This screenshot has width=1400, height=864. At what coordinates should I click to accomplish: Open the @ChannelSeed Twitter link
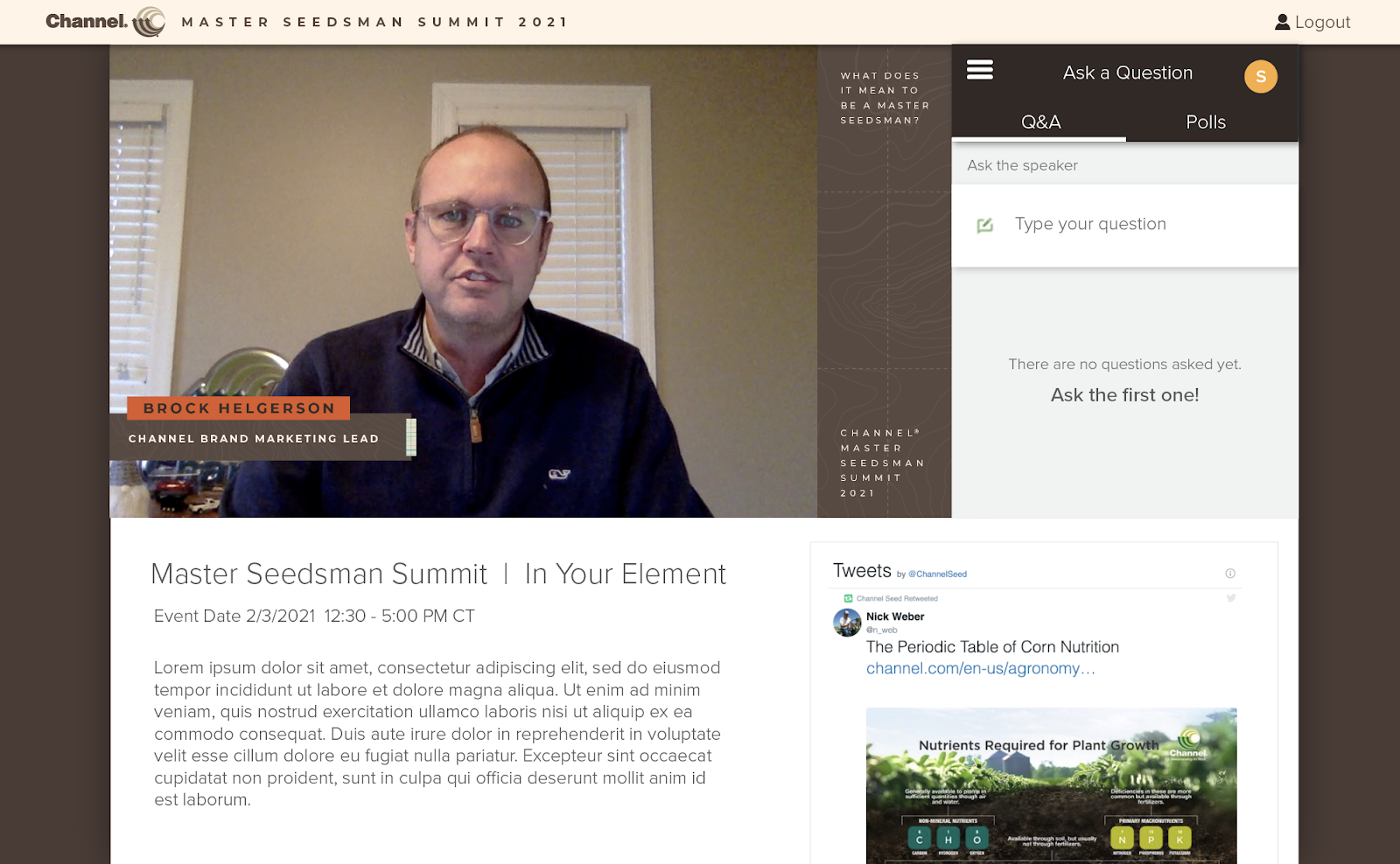point(937,575)
